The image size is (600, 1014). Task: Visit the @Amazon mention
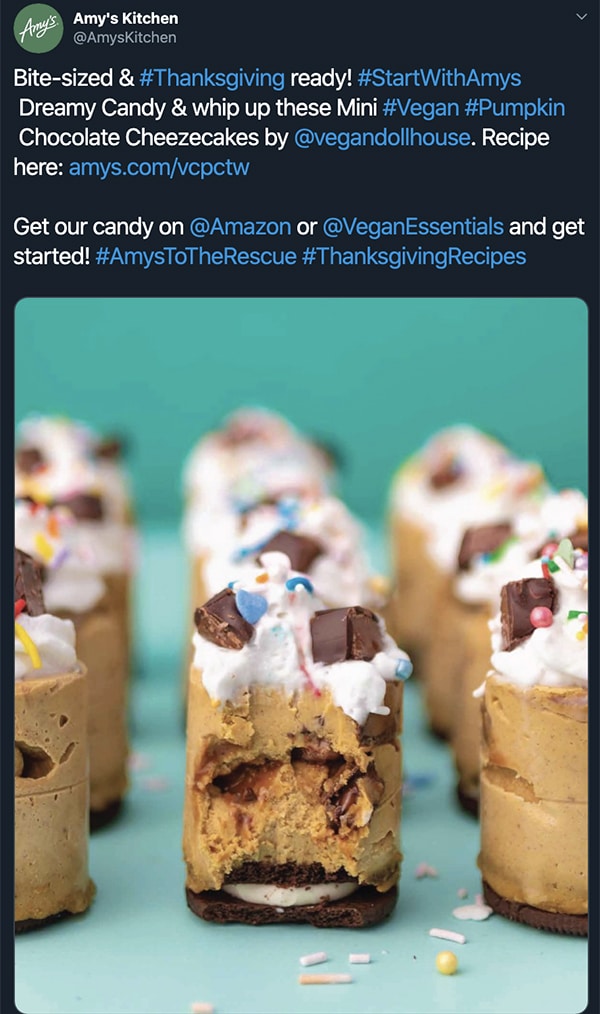[x=240, y=227]
